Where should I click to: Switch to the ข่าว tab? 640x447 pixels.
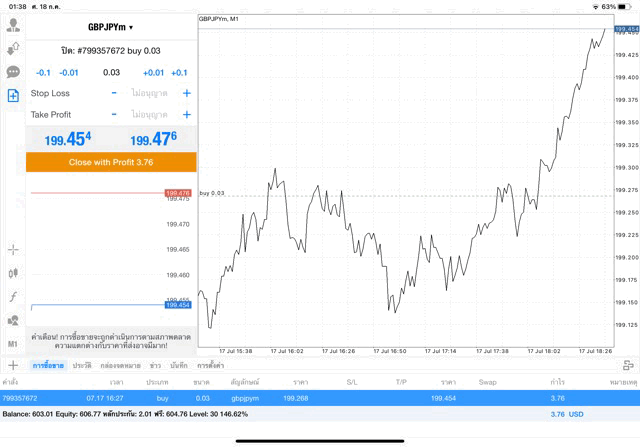[155, 366]
